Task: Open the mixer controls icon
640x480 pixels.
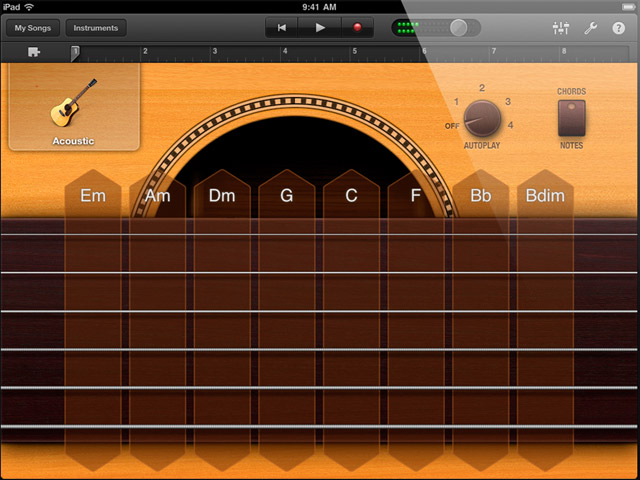Action: point(560,28)
